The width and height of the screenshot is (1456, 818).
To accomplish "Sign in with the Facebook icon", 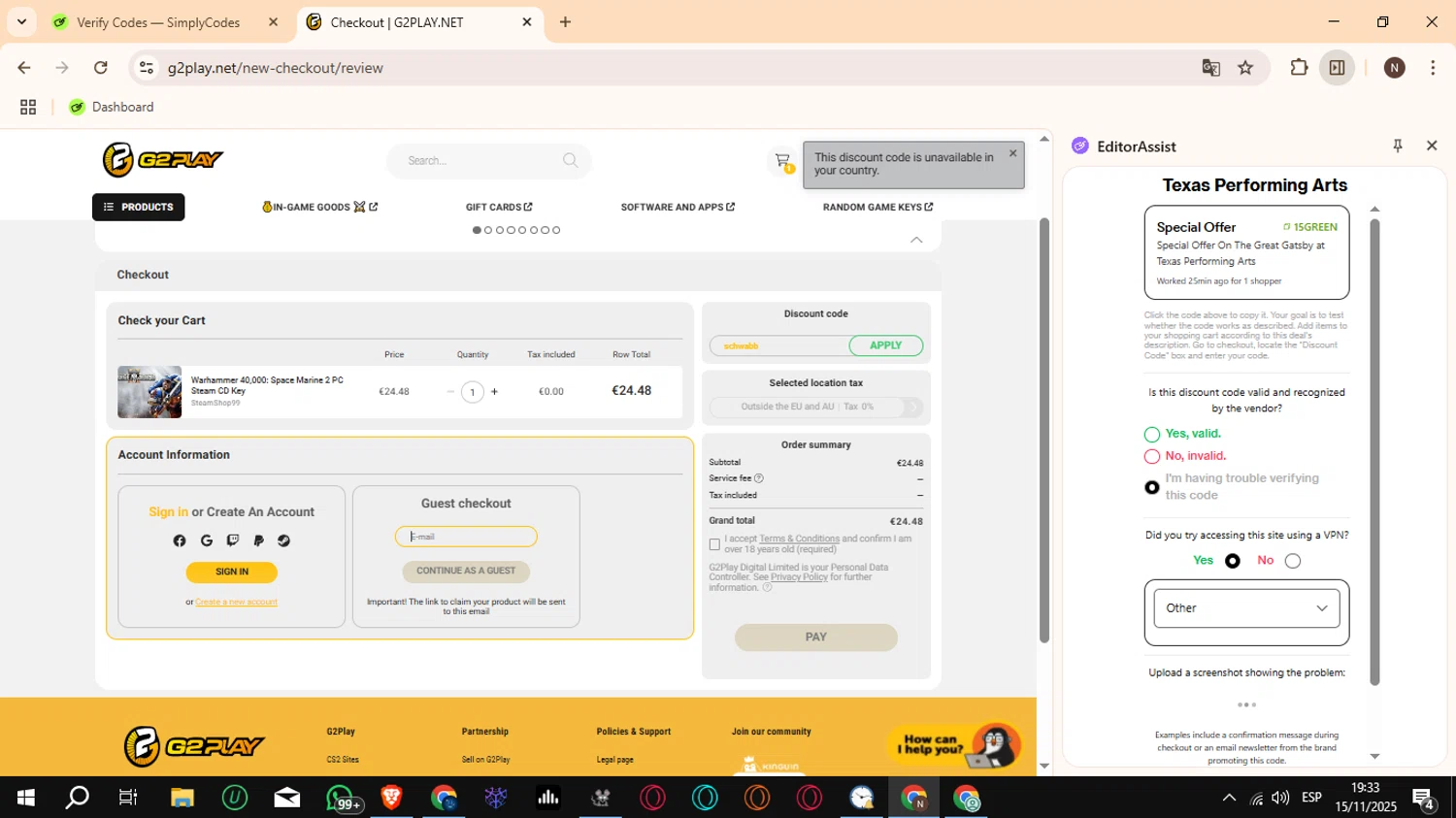I will (x=180, y=540).
